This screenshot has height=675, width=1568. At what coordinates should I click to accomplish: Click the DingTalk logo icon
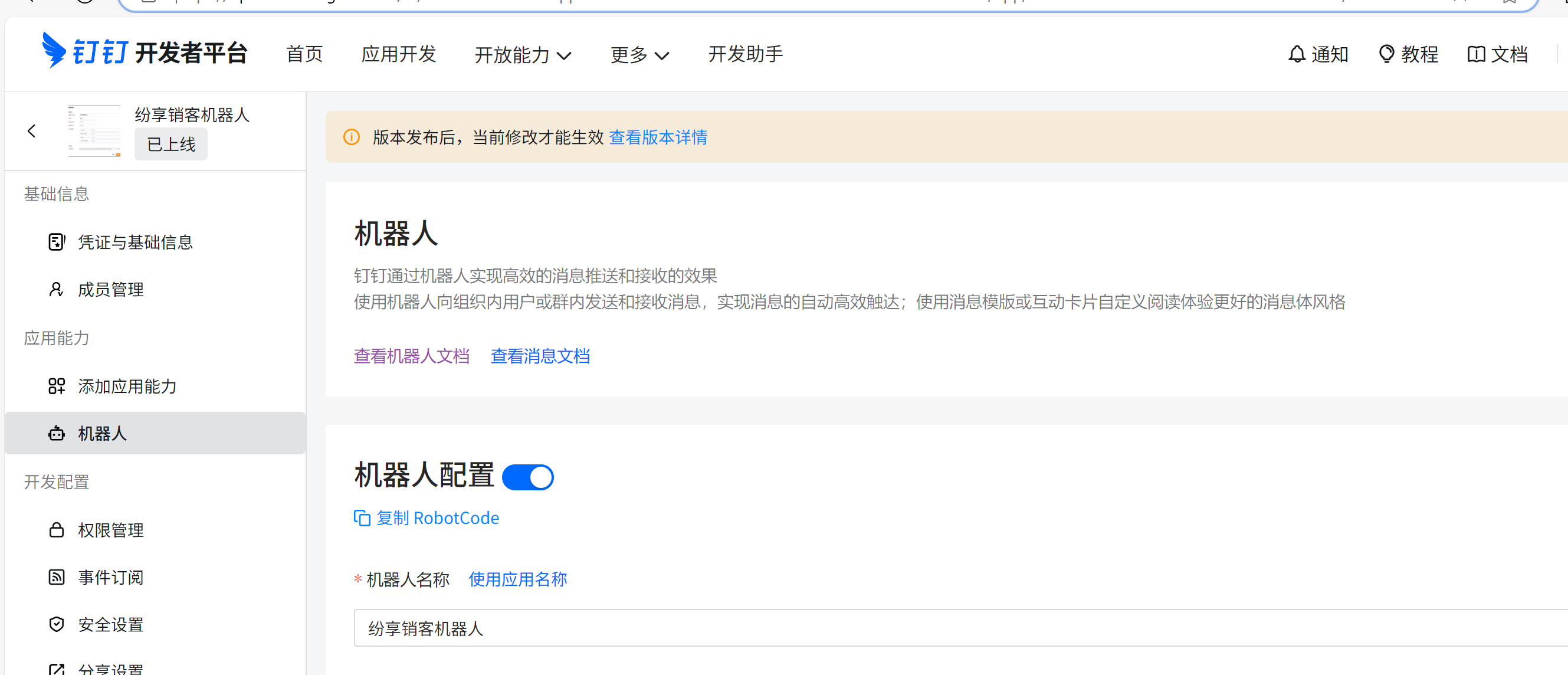54,50
